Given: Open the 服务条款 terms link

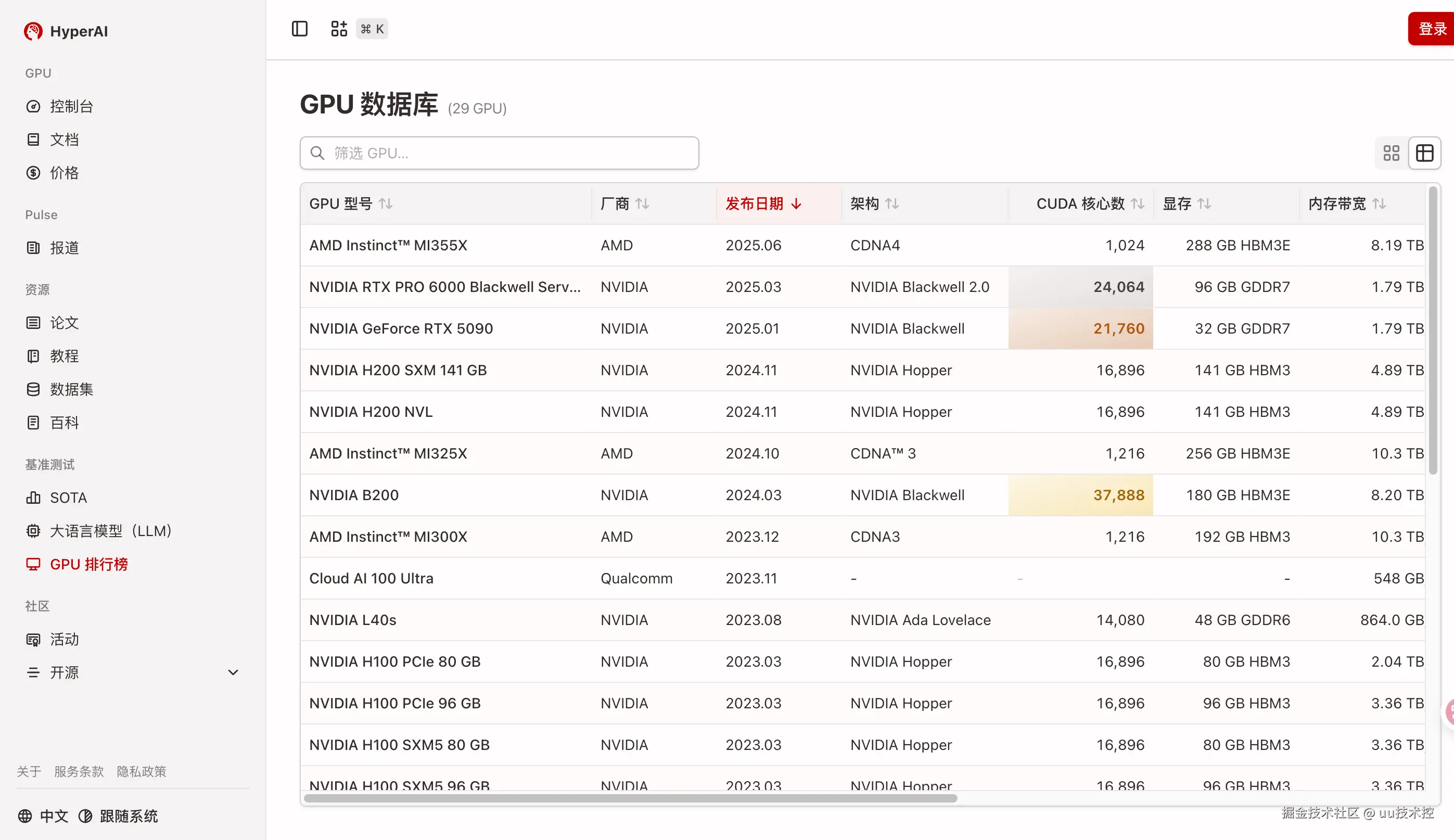Looking at the screenshot, I should click(79, 771).
